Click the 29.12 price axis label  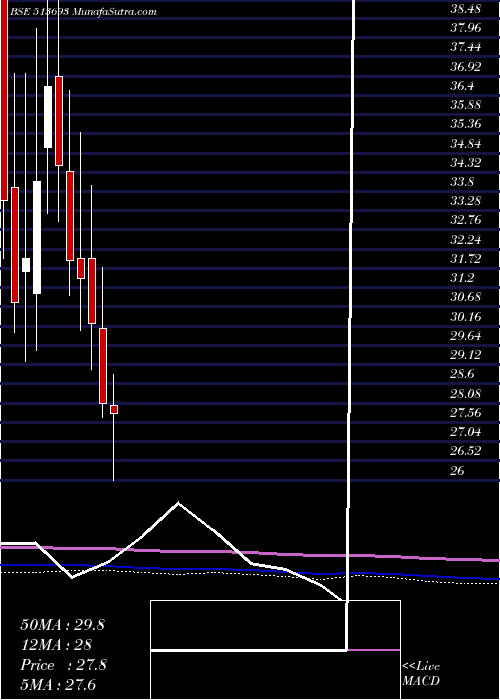466,355
